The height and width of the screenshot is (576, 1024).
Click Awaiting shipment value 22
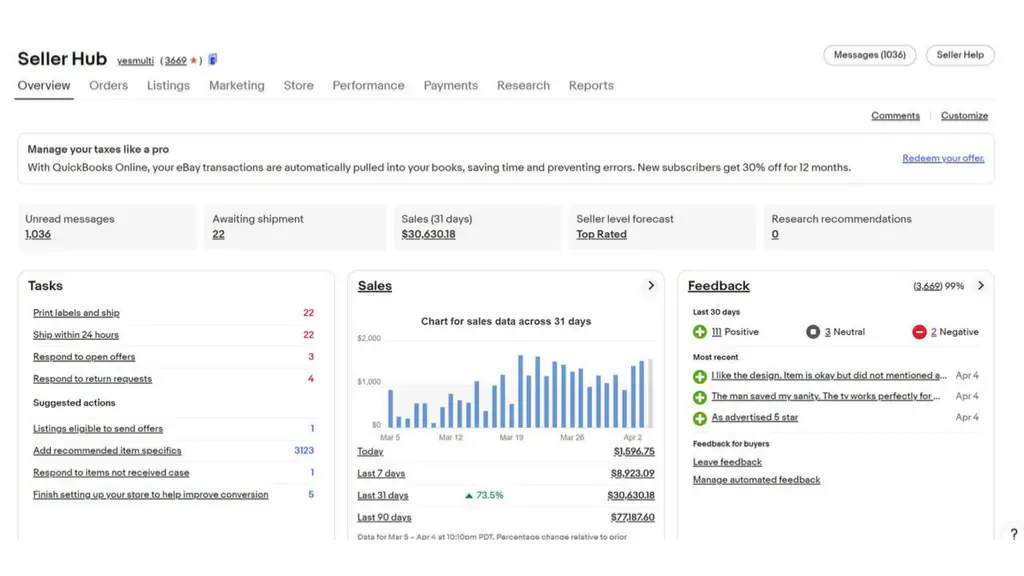coord(218,234)
